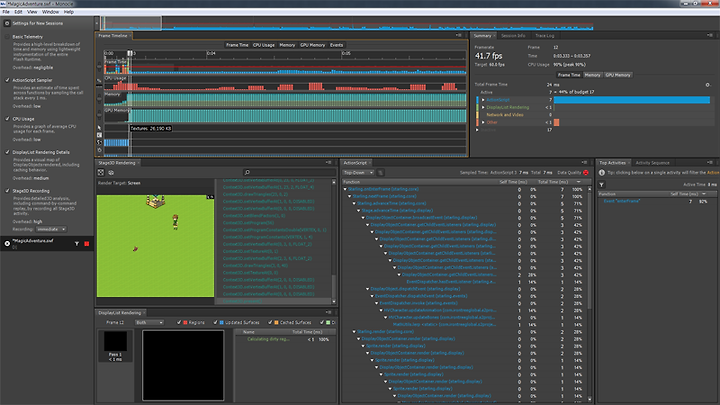Expand the ActionScript row in Summary
Image resolution: width=720 pixels, height=405 pixels.
[x=483, y=100]
